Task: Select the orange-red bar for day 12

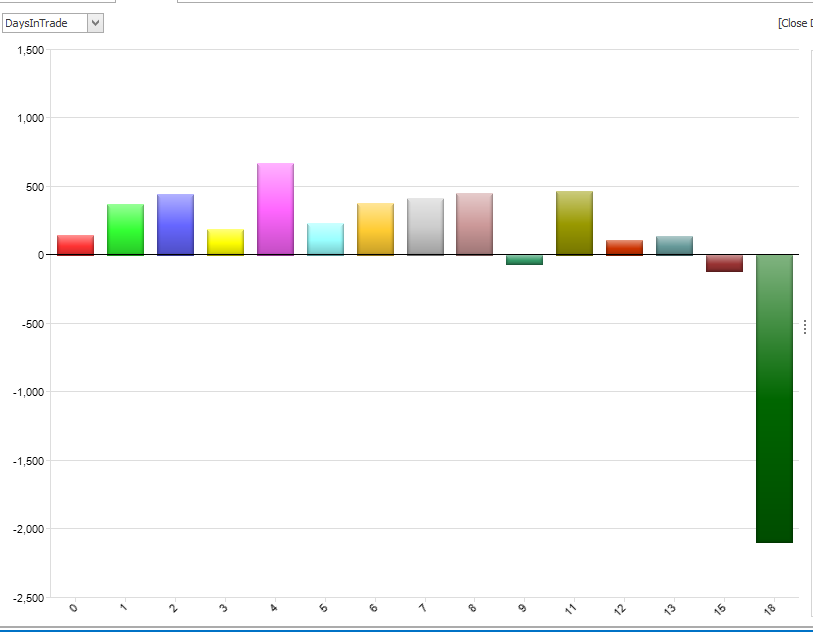Action: (x=624, y=247)
